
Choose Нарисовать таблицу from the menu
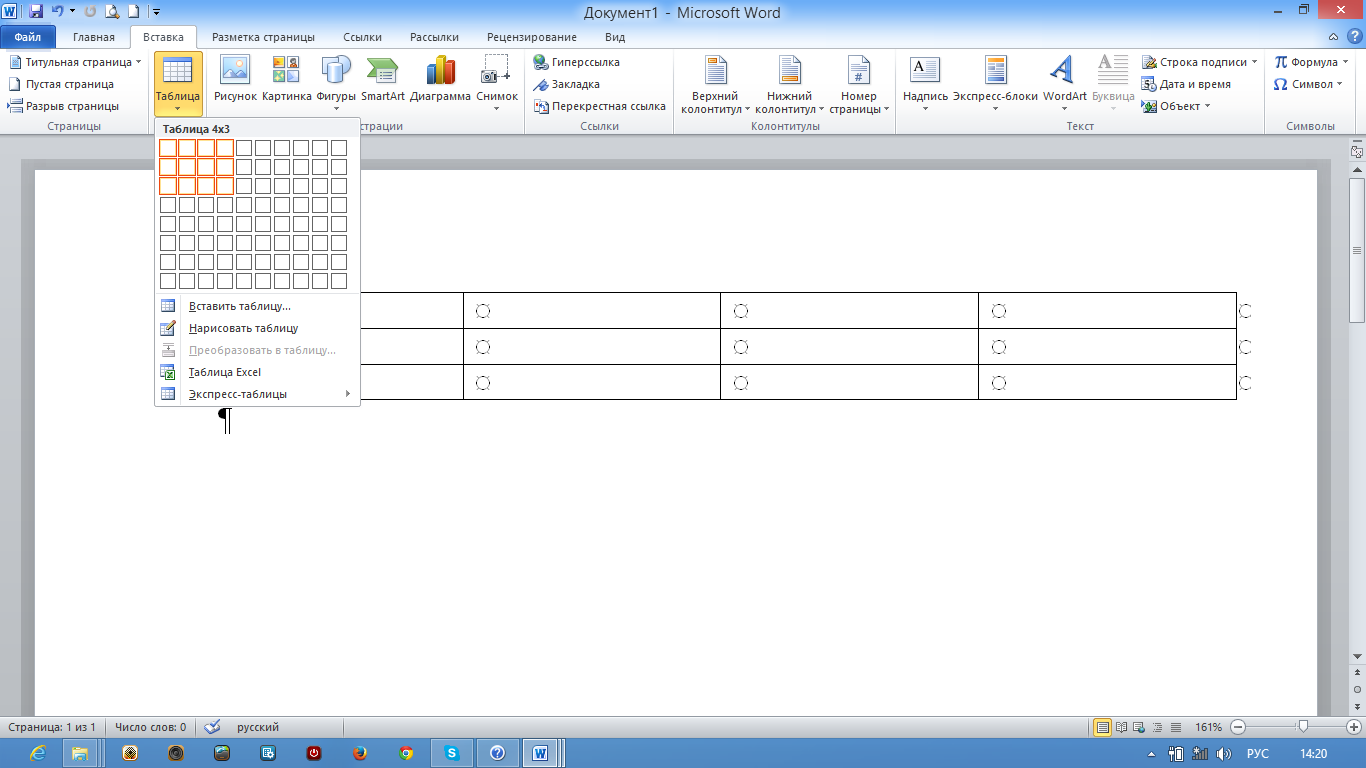[257, 328]
